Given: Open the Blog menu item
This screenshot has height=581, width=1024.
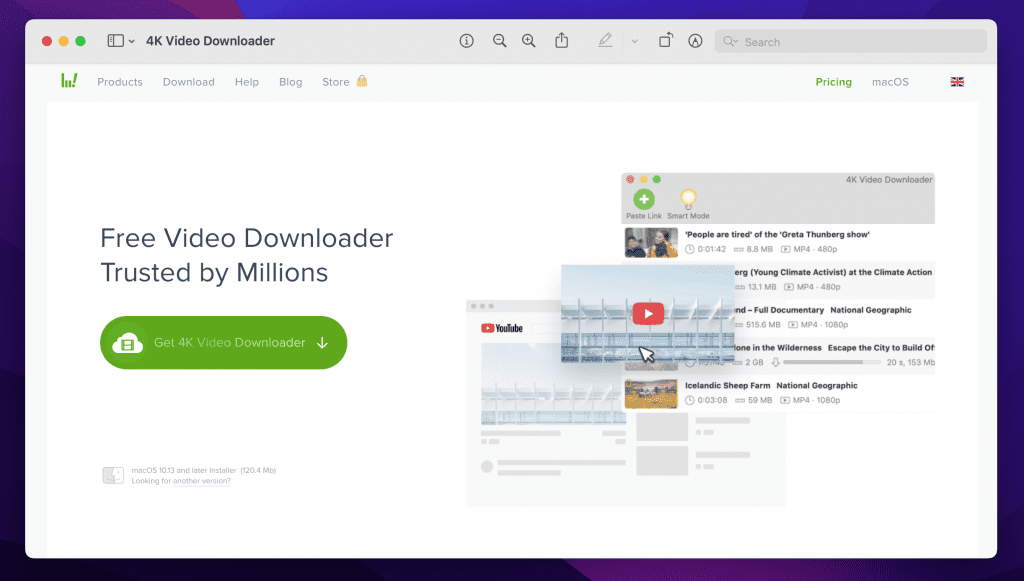Looking at the screenshot, I should [291, 82].
